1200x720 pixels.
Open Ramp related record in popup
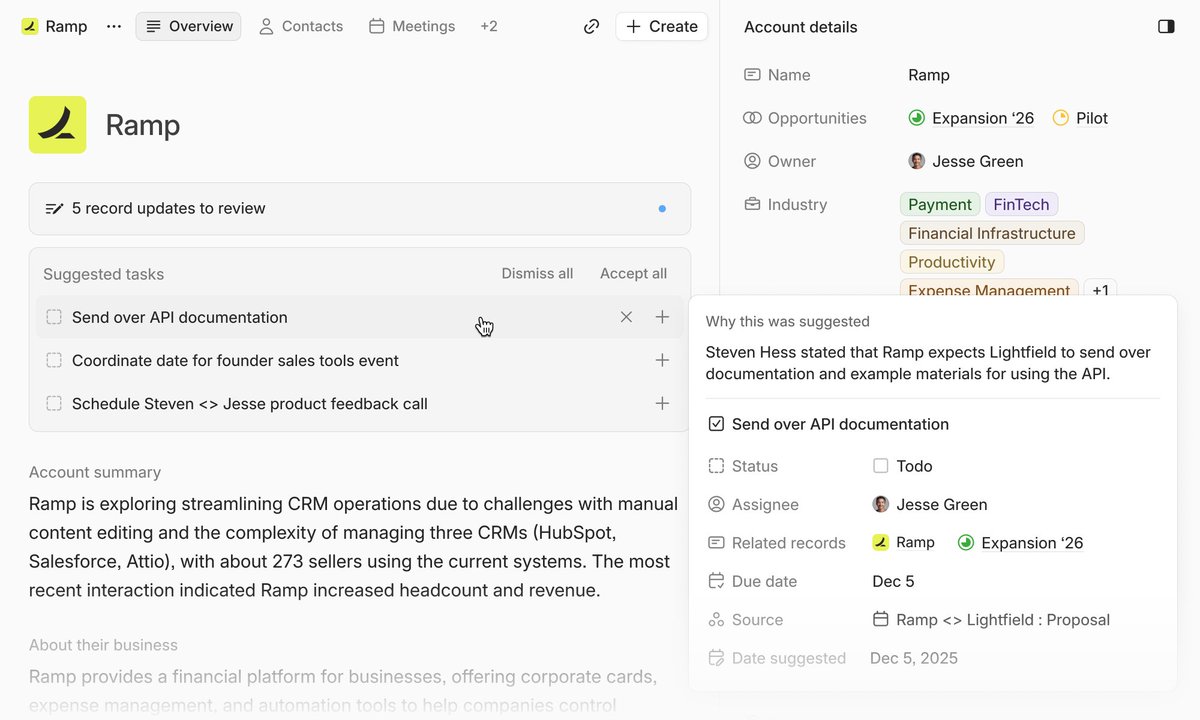(x=904, y=543)
